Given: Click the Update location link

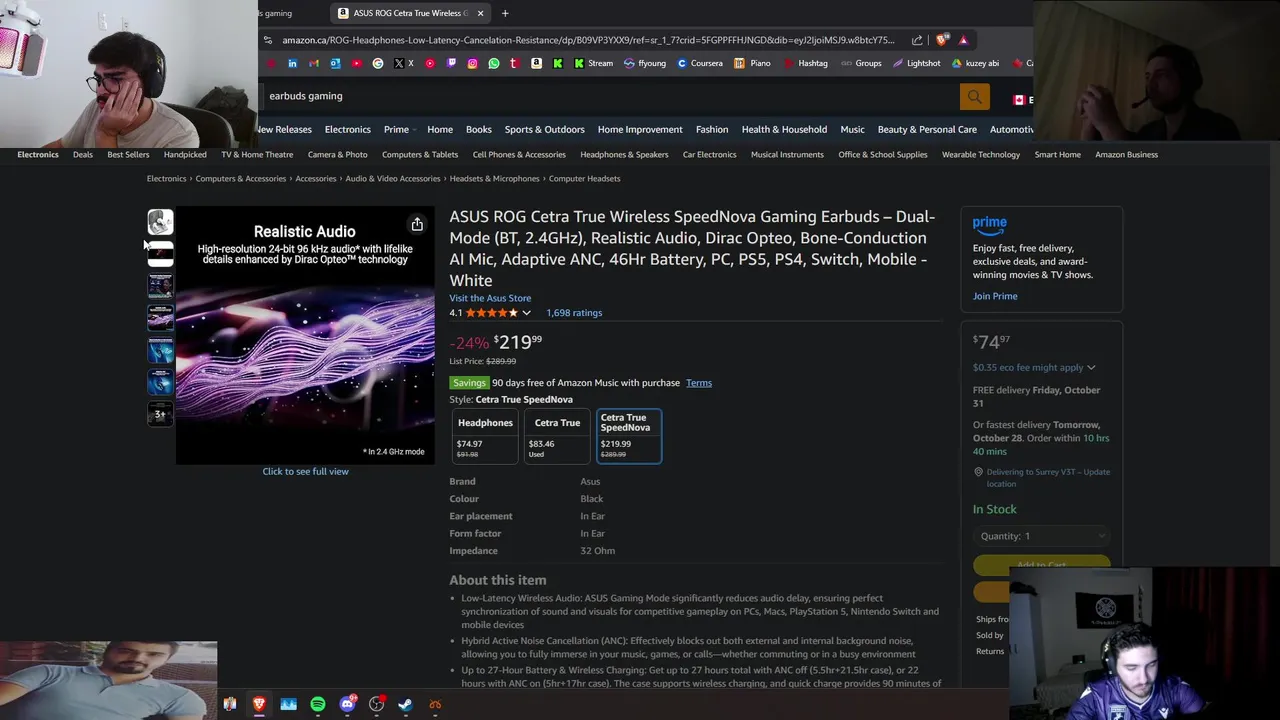Looking at the screenshot, I should pyautogui.click(x=1048, y=478).
